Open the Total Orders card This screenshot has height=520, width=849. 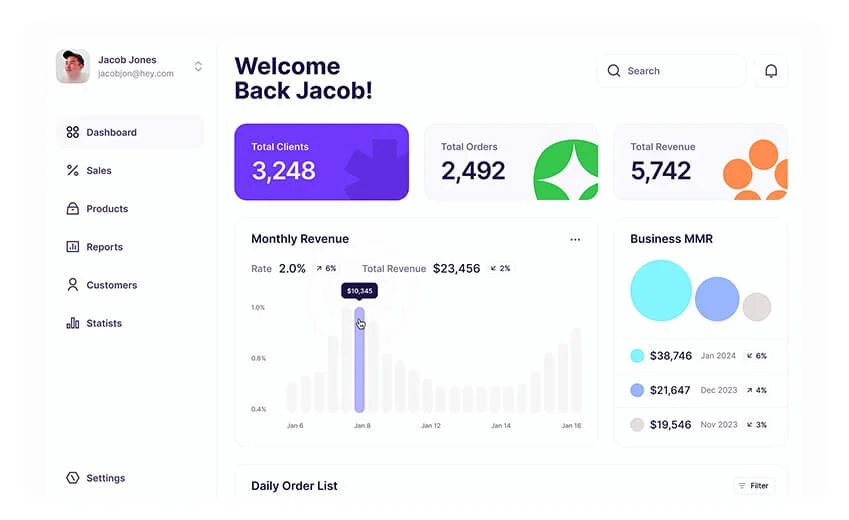pyautogui.click(x=510, y=162)
